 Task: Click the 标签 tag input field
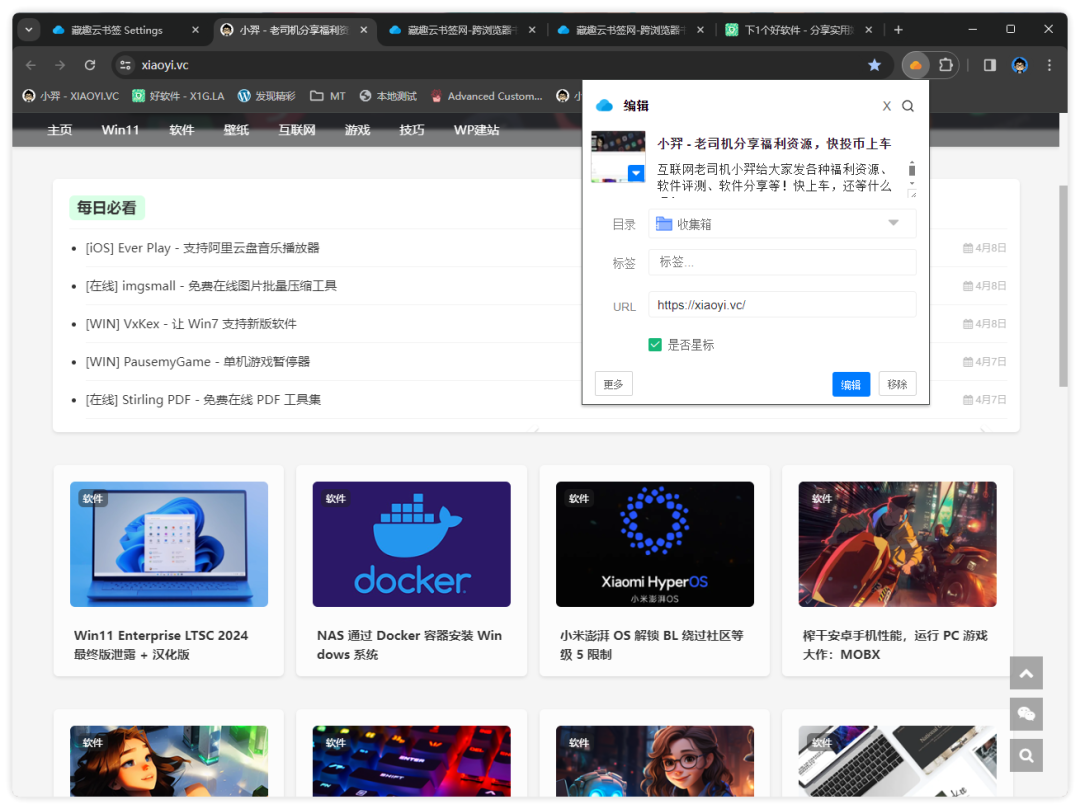[x=782, y=262]
